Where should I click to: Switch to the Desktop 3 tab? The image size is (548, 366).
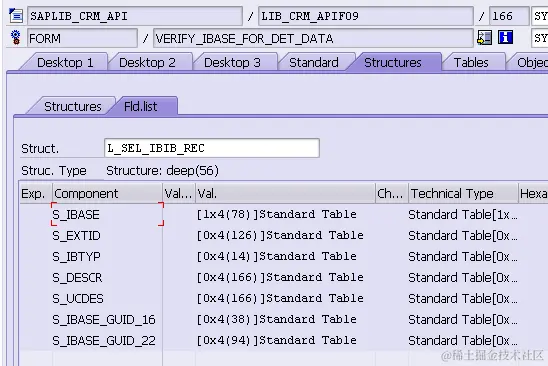point(232,63)
